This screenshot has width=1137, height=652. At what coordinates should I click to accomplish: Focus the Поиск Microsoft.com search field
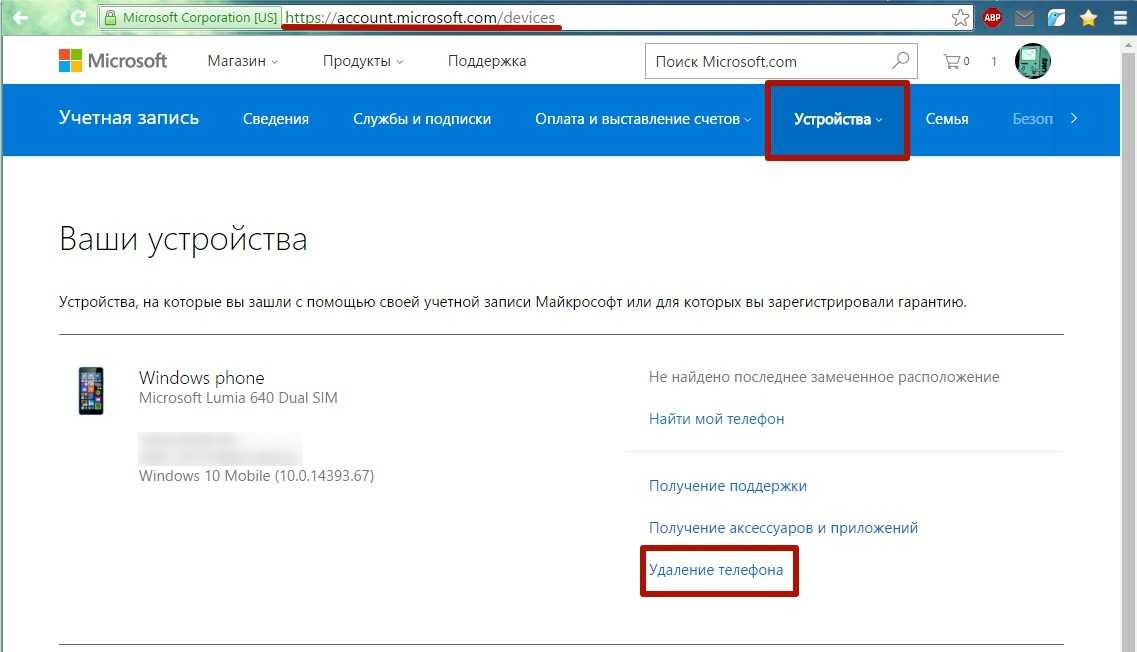[765, 62]
